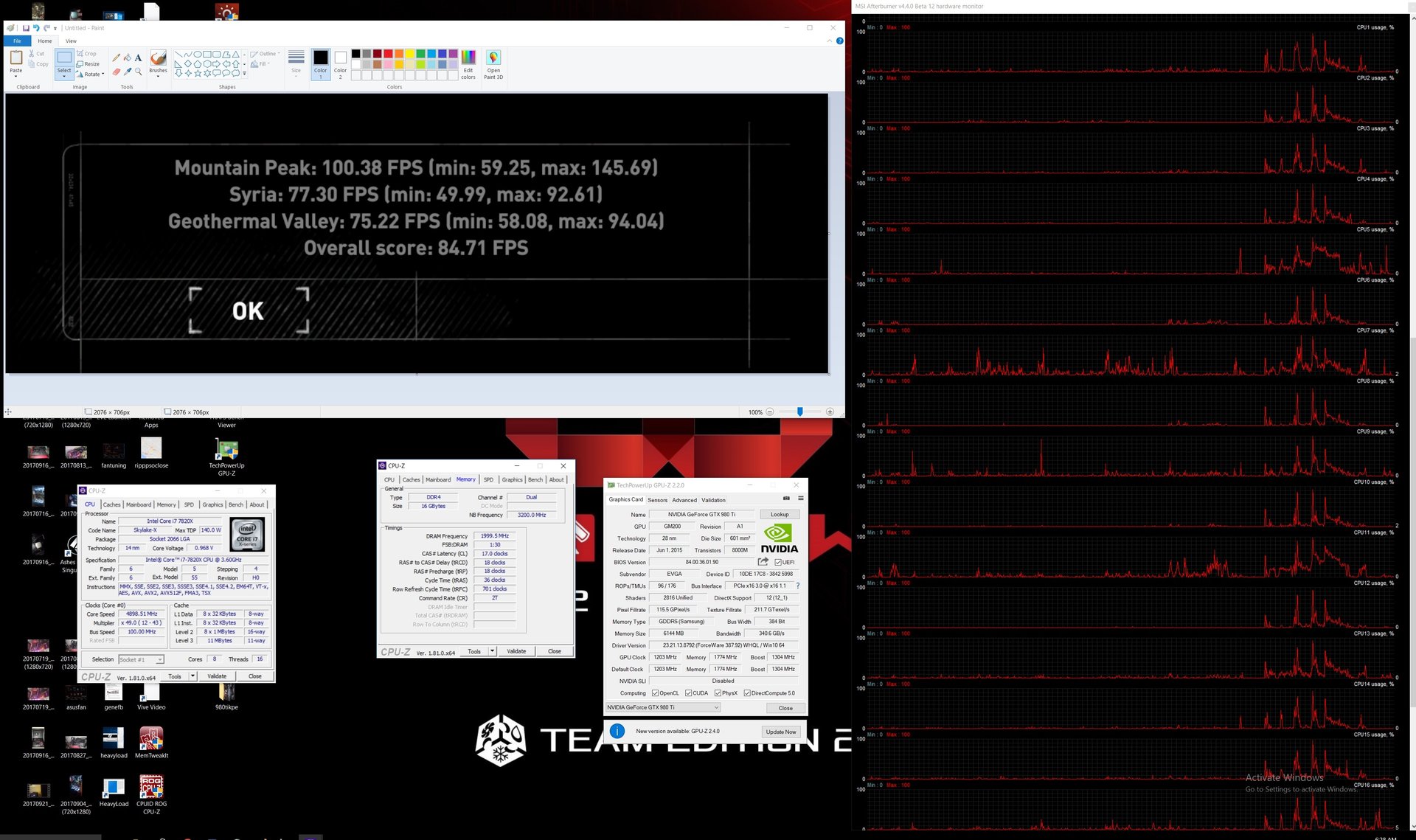1416x840 pixels.
Task: Click the Update Now button
Action: [x=781, y=732]
